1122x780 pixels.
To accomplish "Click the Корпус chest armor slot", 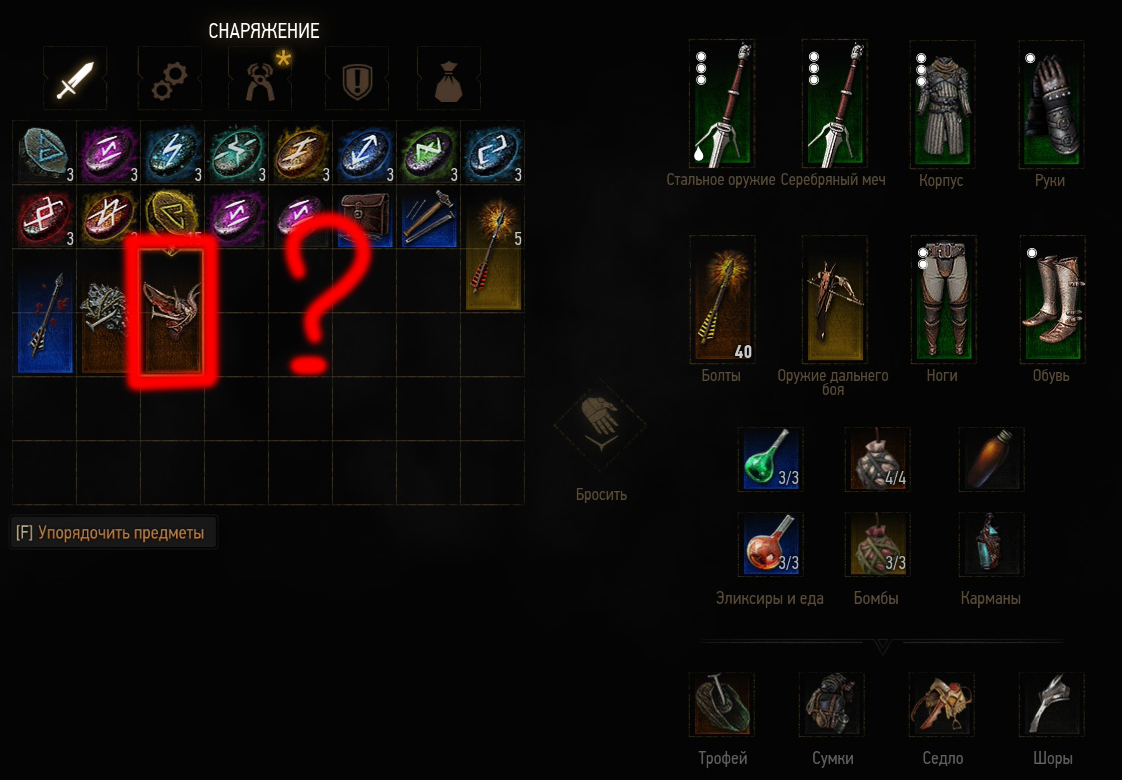I will 942,104.
